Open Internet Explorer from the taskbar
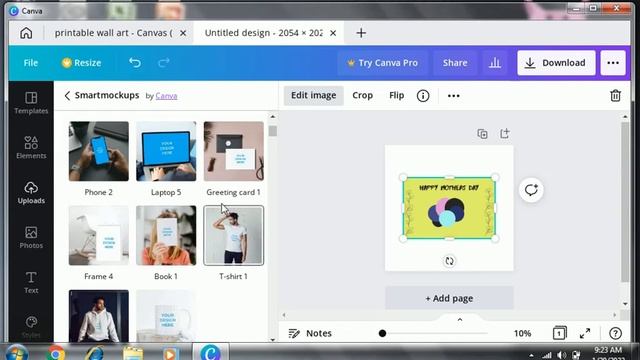Viewport: 640px width, 360px height. [94, 353]
